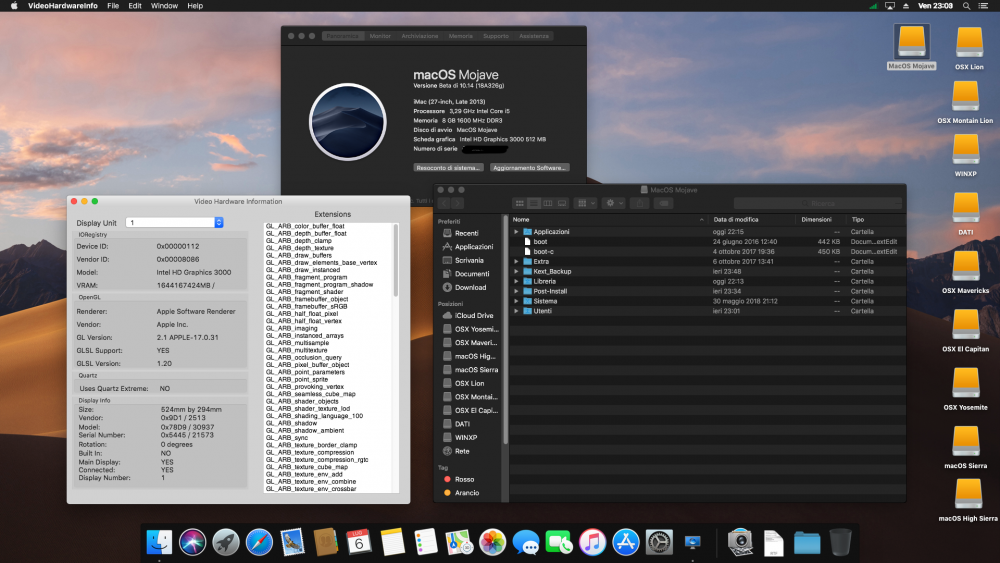The image size is (1000, 563).
Task: Switch Finder to list view
Action: coord(534,203)
